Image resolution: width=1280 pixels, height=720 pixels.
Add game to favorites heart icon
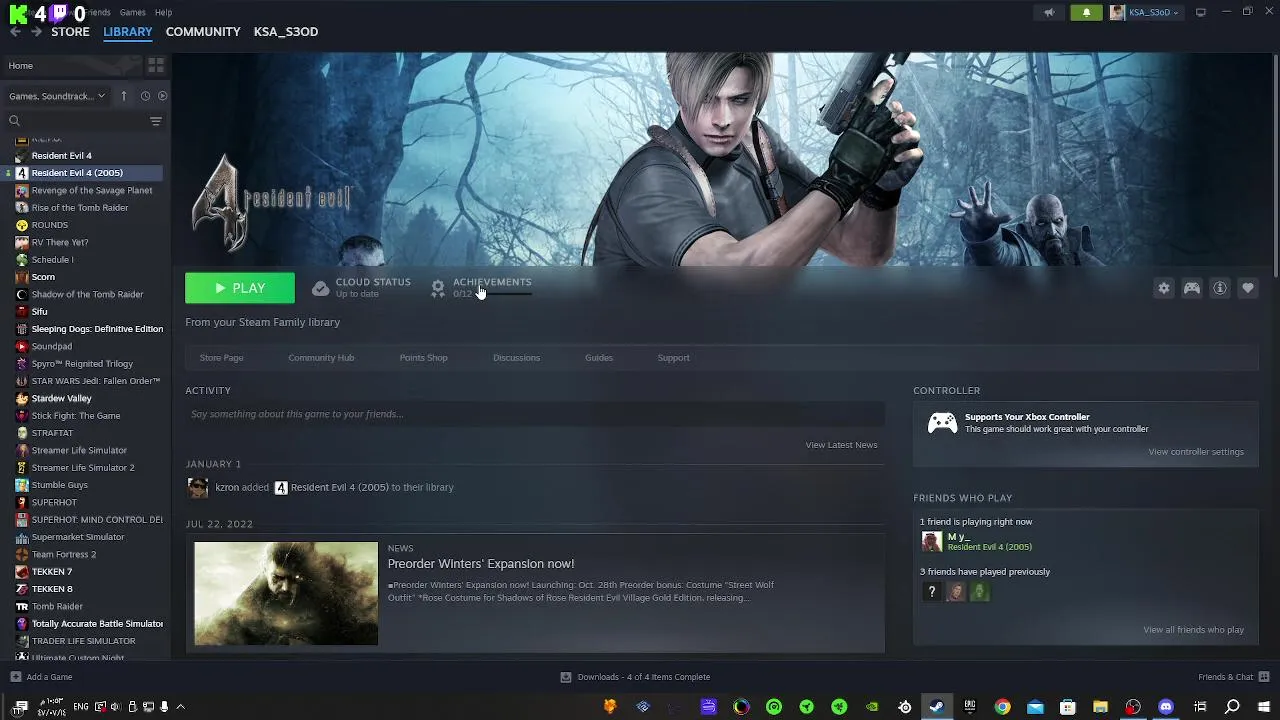point(1248,288)
